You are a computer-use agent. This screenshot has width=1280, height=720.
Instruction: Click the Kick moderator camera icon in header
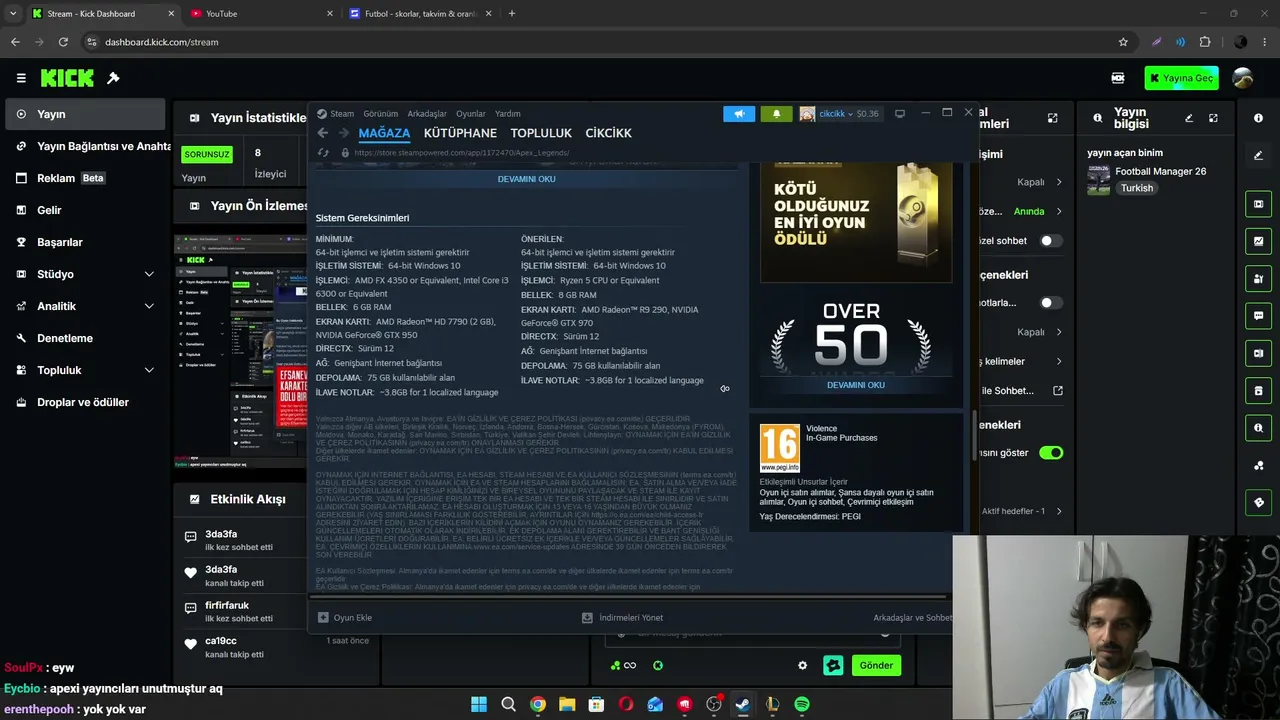coord(1118,78)
